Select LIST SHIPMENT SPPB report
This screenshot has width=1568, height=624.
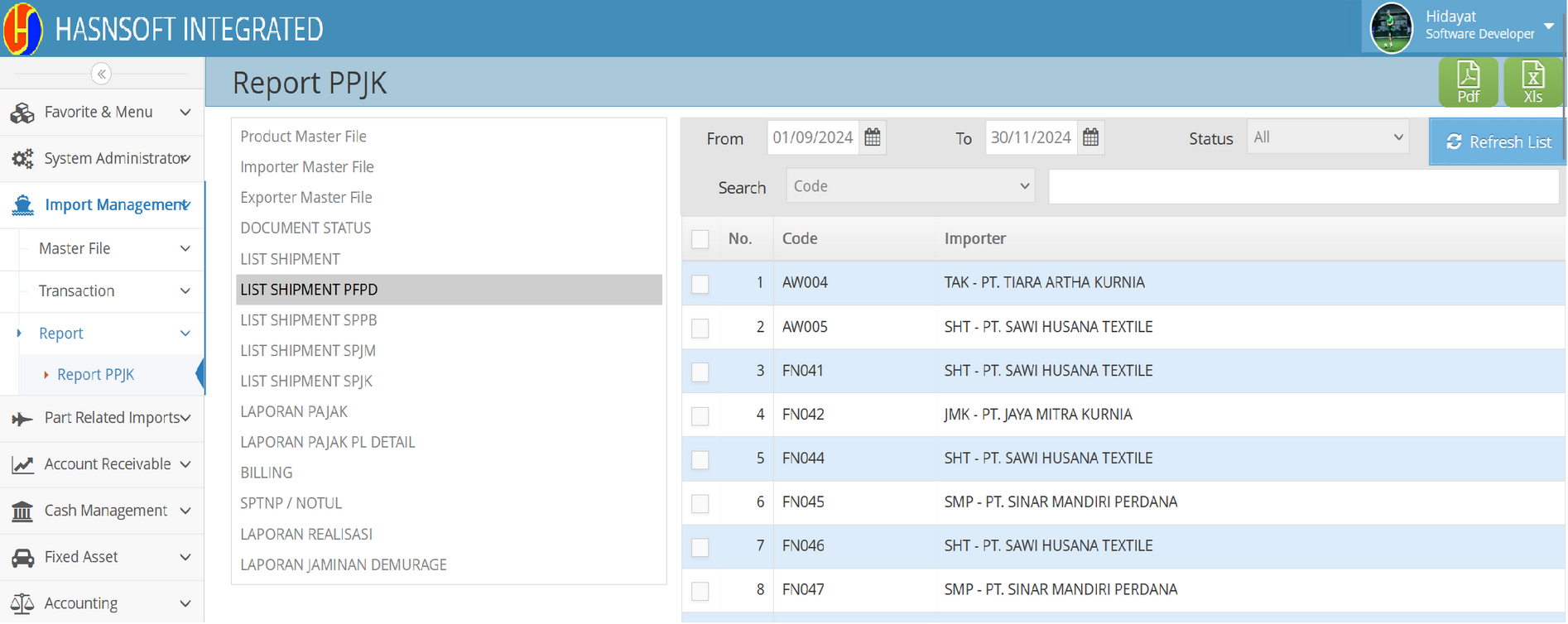(x=308, y=320)
